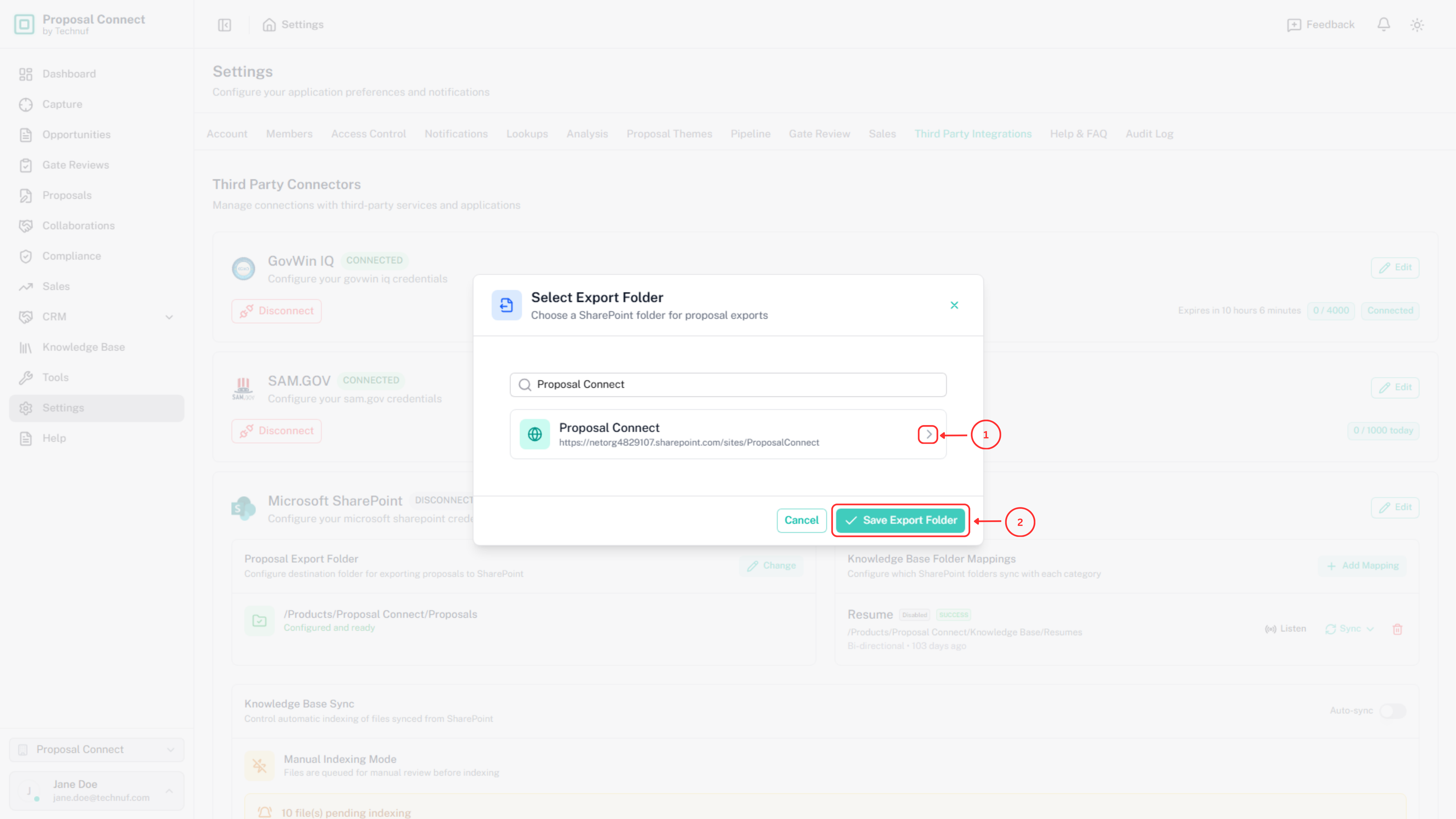Image resolution: width=1456 pixels, height=819 pixels.
Task: Open the Access Control tab
Action: click(369, 134)
